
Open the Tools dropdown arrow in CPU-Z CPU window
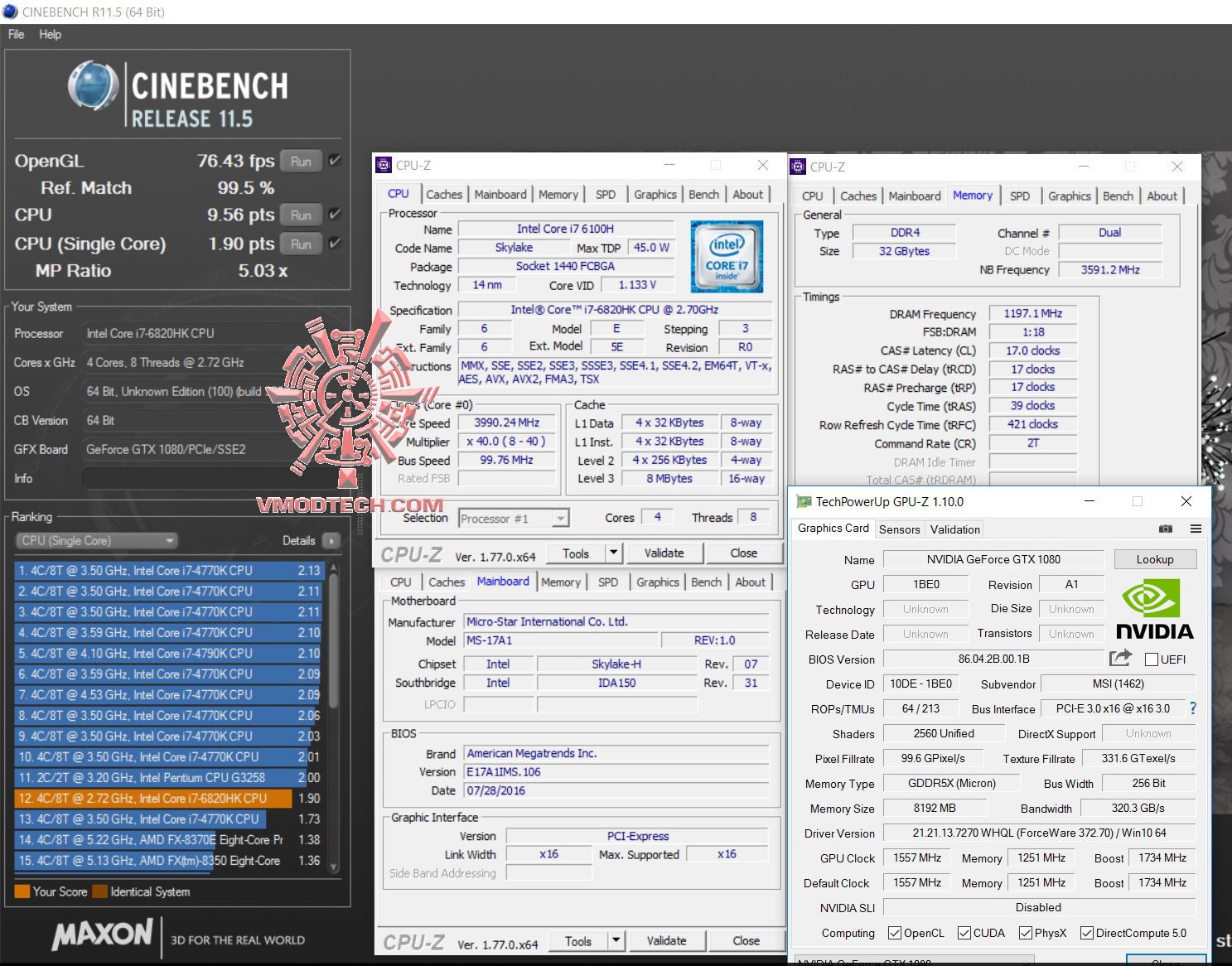click(614, 553)
